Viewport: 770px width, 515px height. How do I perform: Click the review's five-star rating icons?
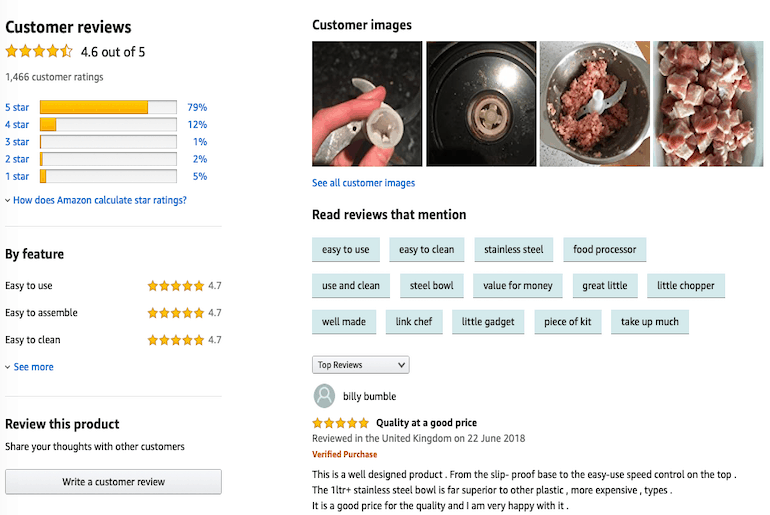pos(340,423)
